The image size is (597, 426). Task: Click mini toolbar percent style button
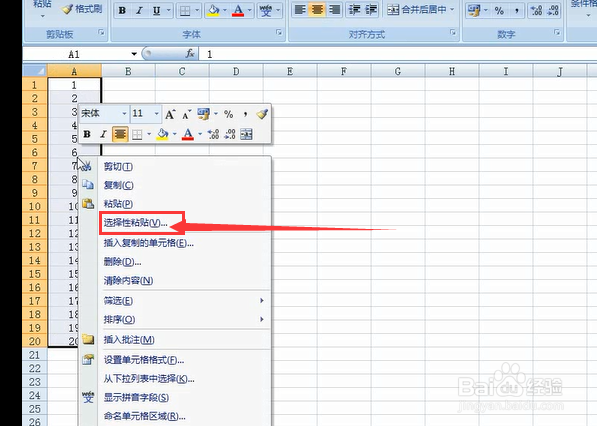coord(228,114)
